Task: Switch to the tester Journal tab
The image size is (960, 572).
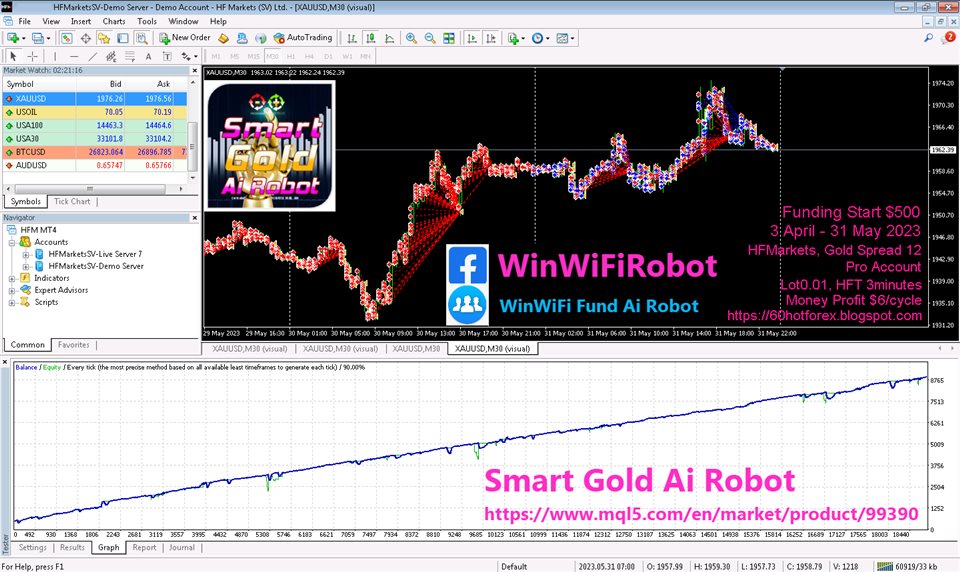Action: point(182,548)
